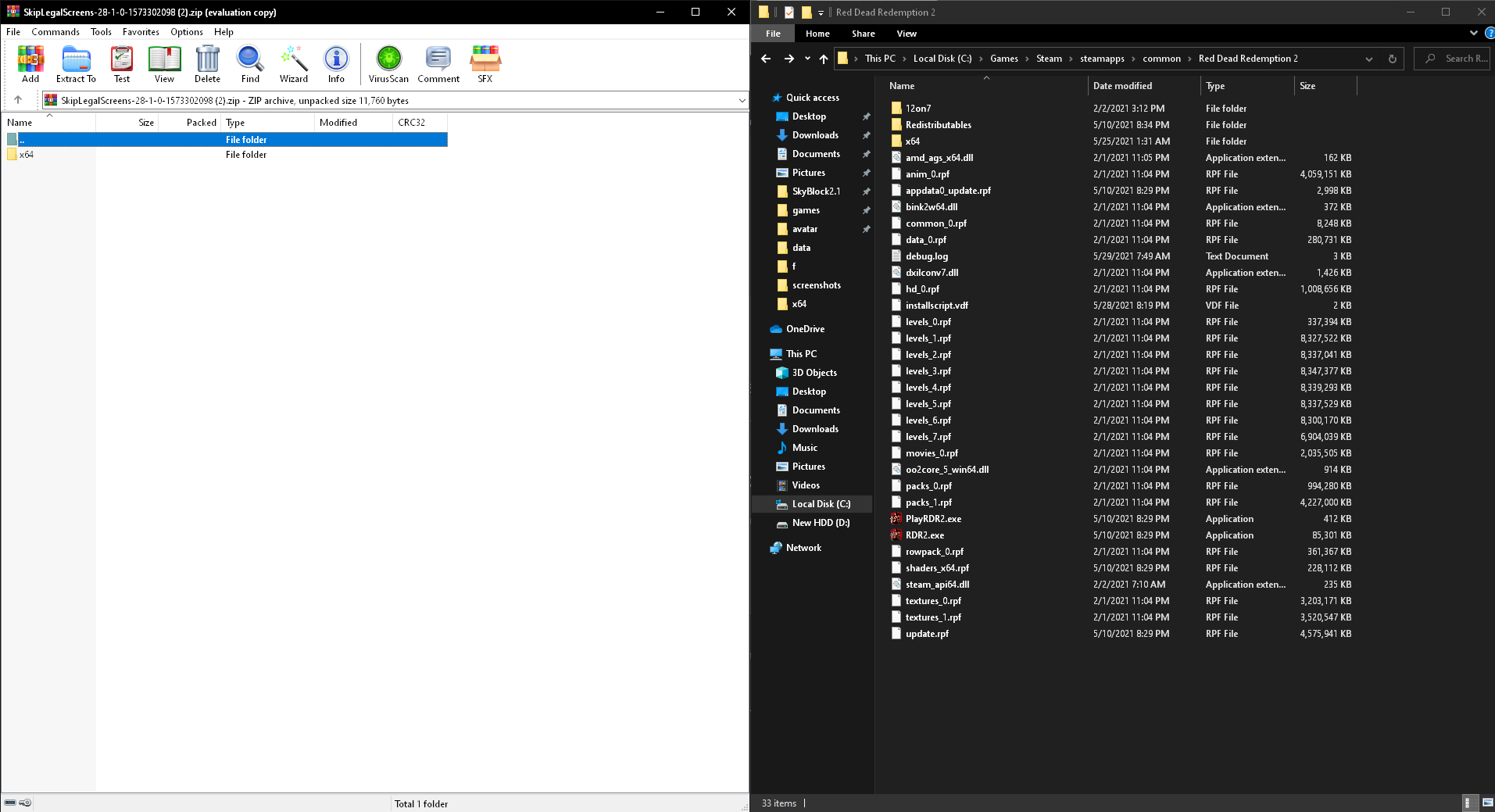Click Extract To in WinRAR toolbar
The width and height of the screenshot is (1495, 812).
[76, 63]
